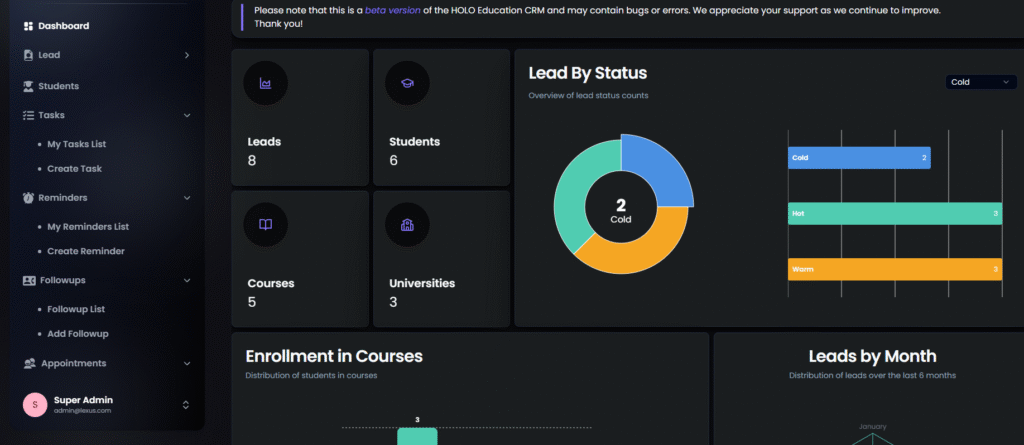Click the Super Admin avatar circle
Viewport: 1024px width, 445px height.
(x=35, y=405)
